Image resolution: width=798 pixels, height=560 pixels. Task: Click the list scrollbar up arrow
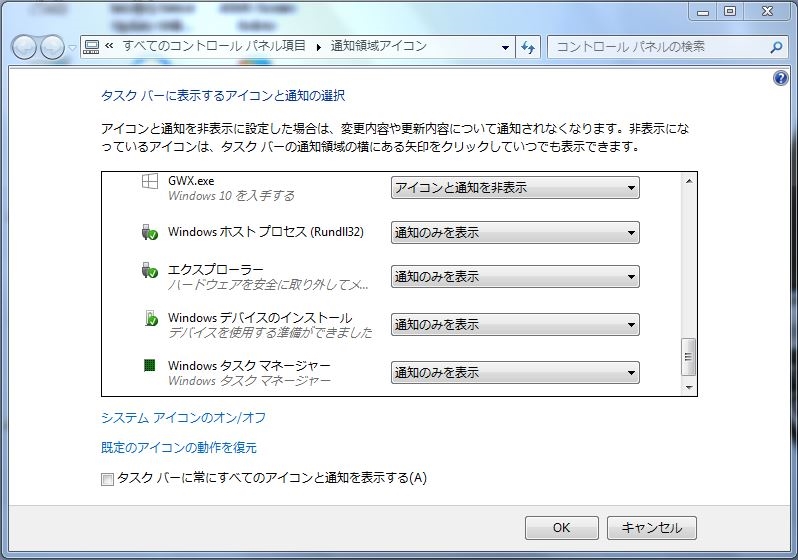(x=689, y=181)
